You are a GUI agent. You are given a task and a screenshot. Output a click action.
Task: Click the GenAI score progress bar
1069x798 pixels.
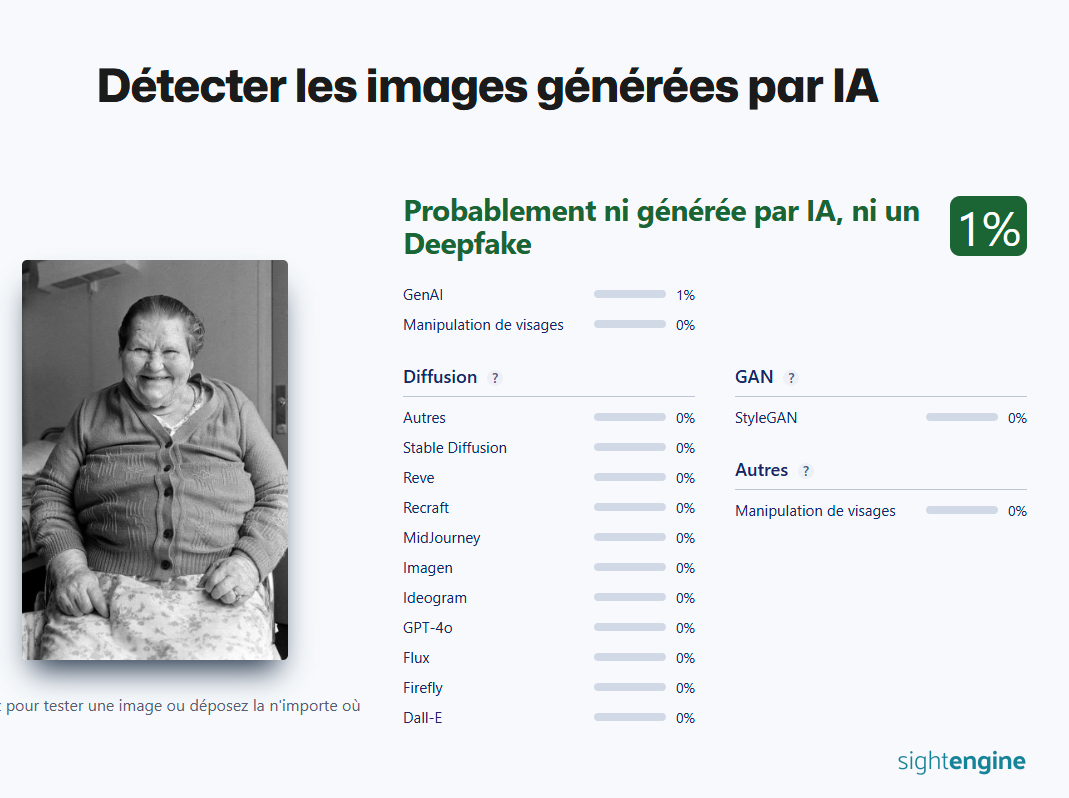[x=629, y=295]
